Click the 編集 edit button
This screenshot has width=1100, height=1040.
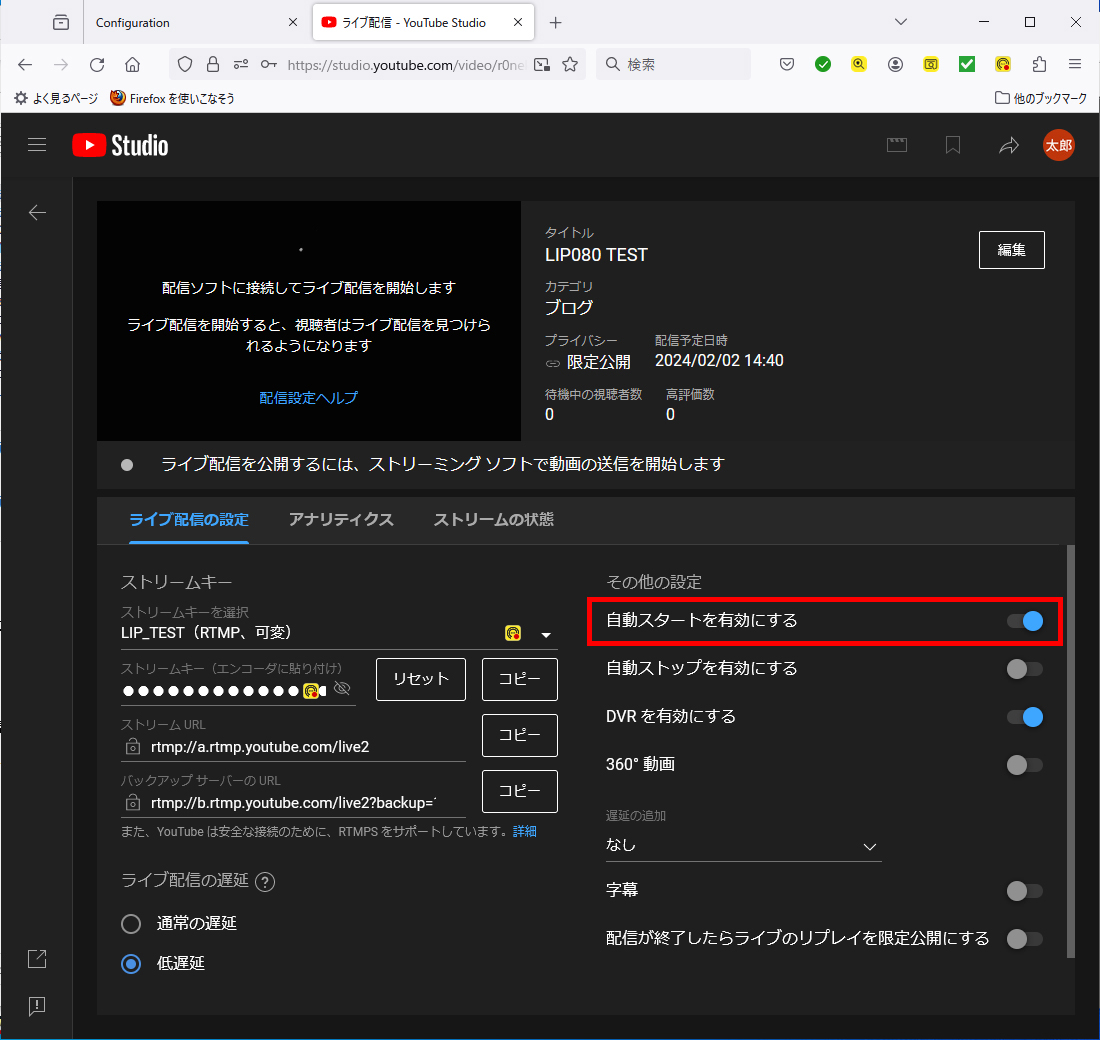1011,250
